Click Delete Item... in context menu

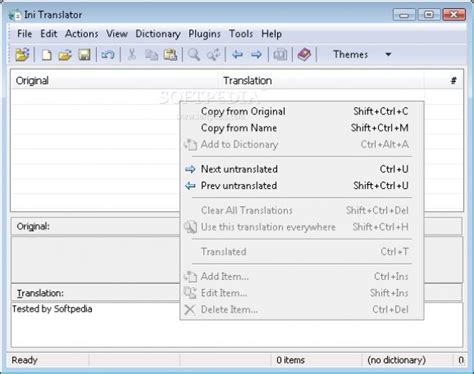coord(302,310)
